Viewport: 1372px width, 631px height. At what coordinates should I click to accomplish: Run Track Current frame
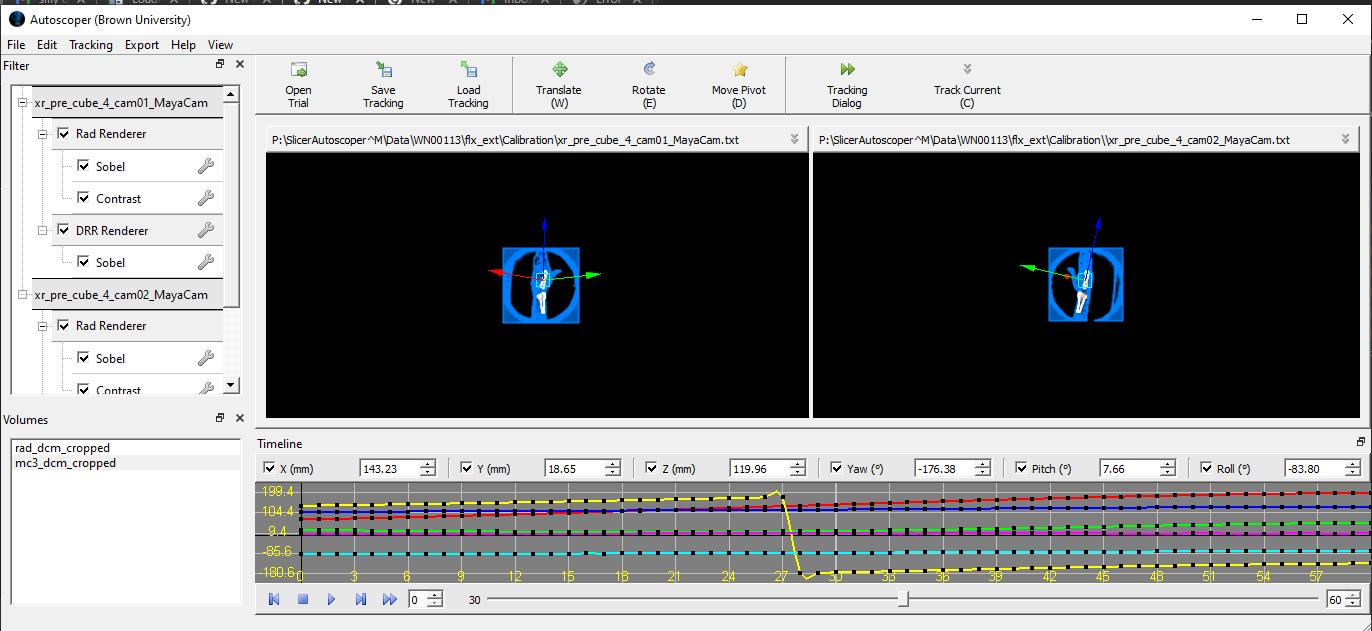point(966,84)
